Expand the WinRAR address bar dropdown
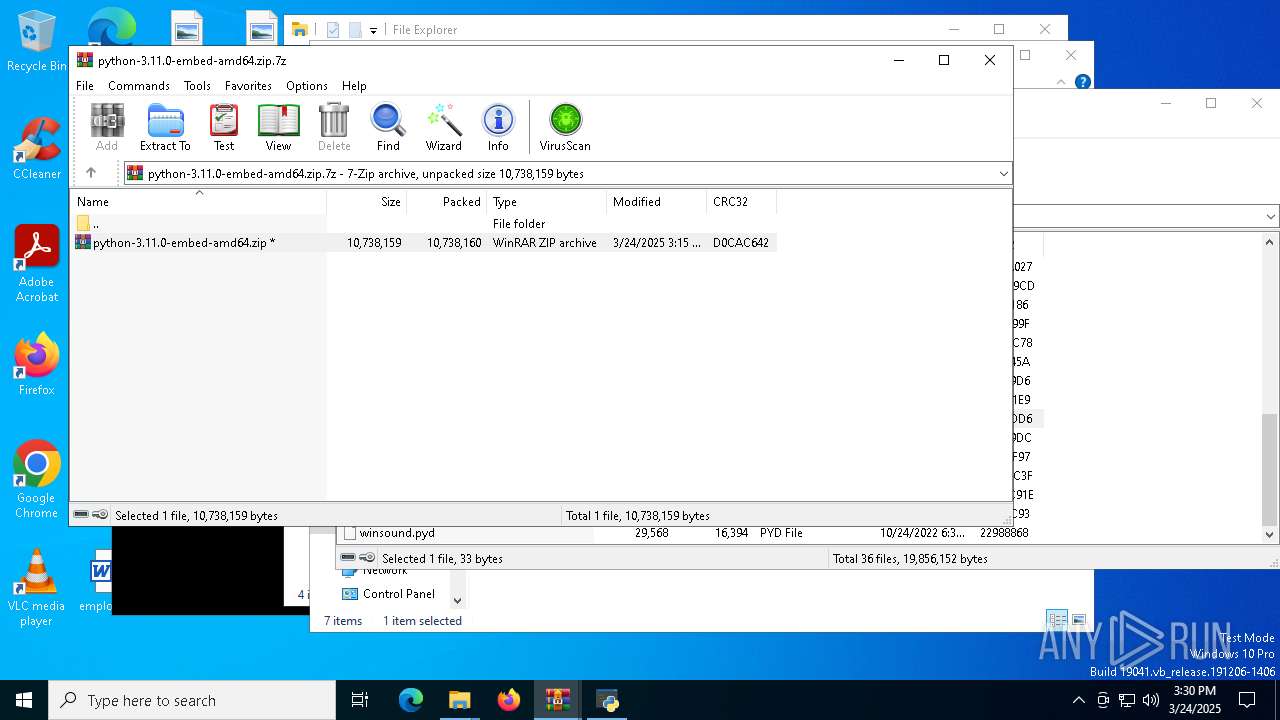This screenshot has height=720, width=1280. tap(1003, 173)
